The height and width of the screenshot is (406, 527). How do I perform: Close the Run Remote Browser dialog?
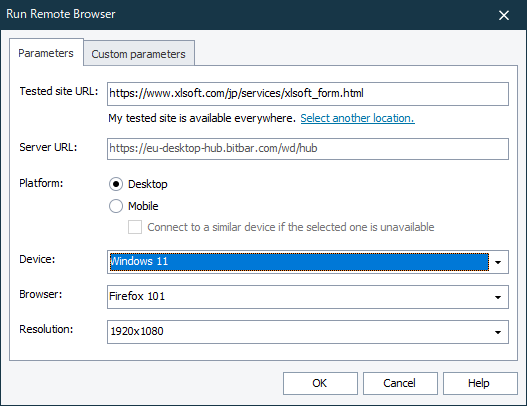click(503, 15)
